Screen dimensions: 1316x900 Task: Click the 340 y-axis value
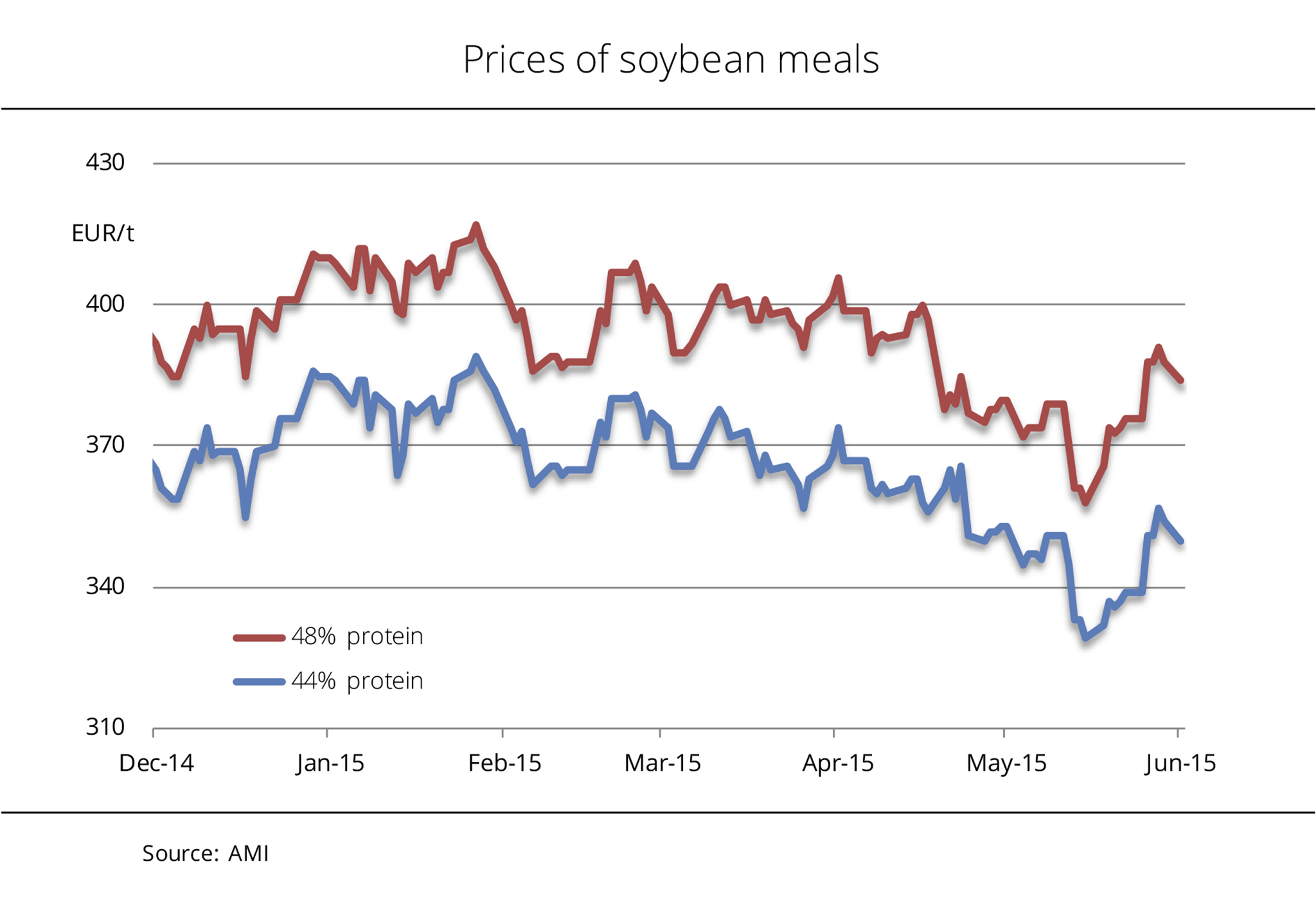[x=105, y=586]
